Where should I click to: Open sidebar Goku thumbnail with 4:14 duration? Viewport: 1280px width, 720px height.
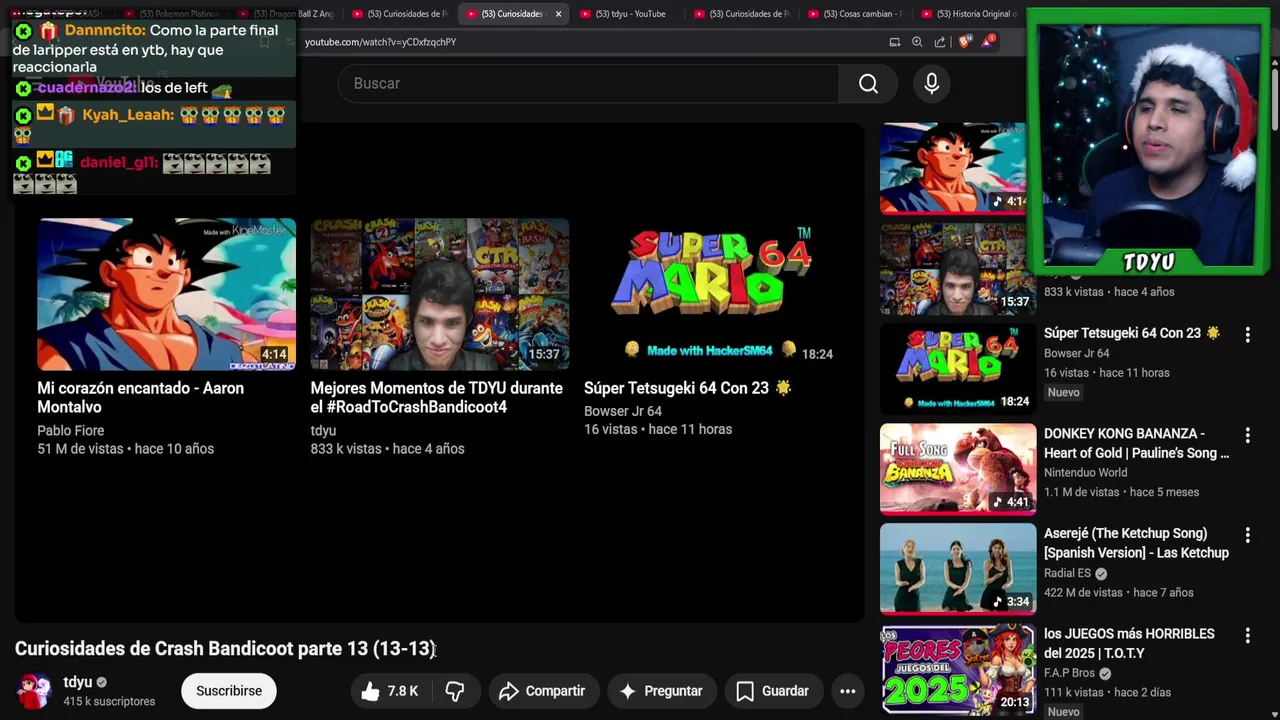point(953,168)
